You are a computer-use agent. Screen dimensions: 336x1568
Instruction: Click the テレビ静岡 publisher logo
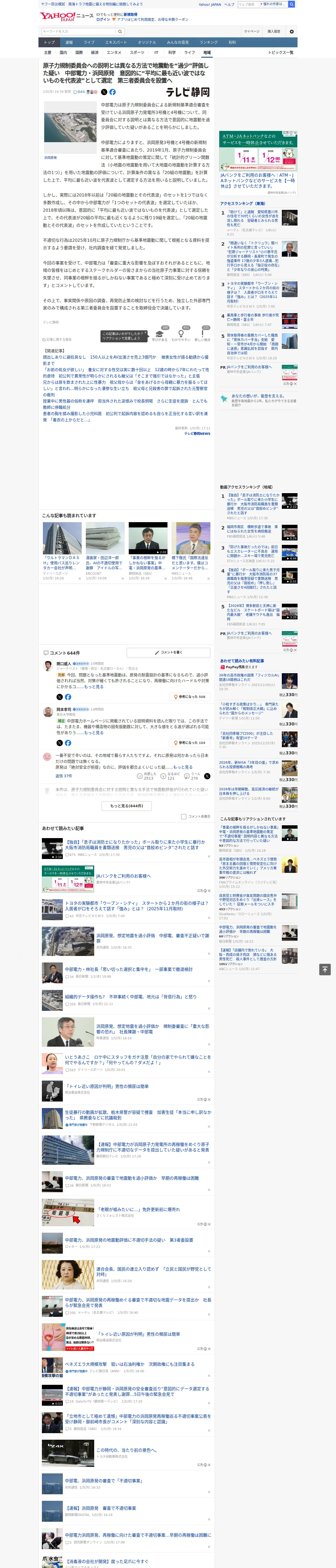coord(188,92)
